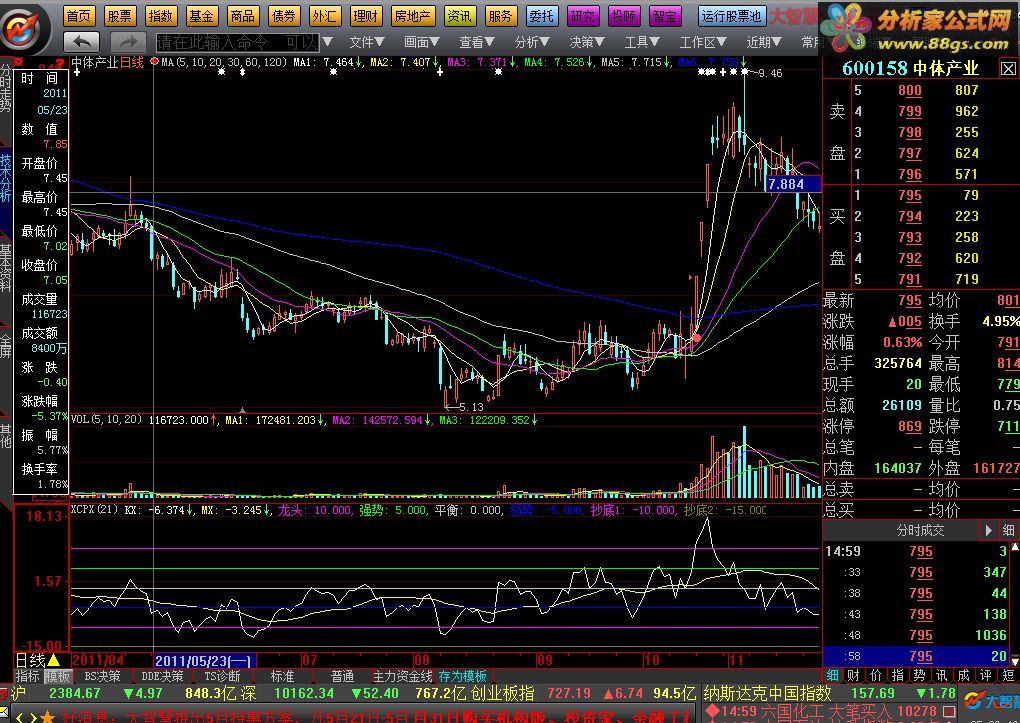Select the DDE决策 template tab
The width and height of the screenshot is (1020, 723).
[162, 677]
